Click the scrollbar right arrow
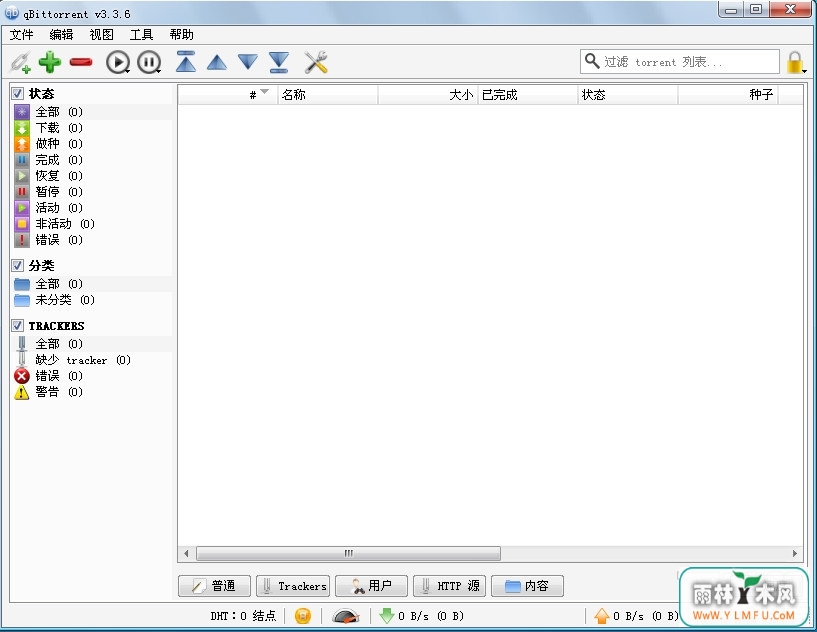817x632 pixels. (x=795, y=553)
